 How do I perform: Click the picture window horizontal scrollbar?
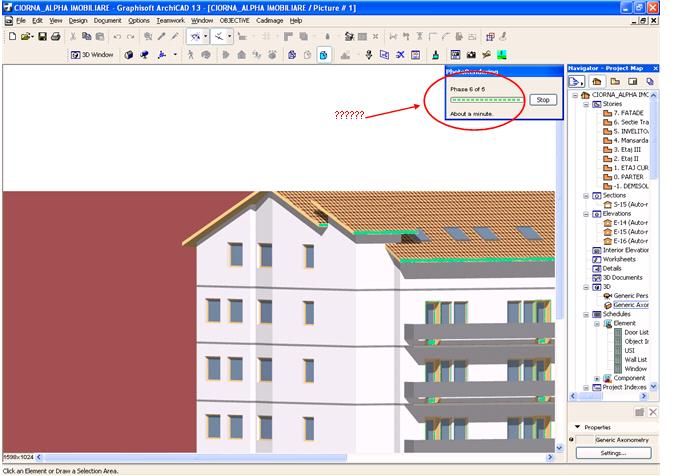294,457
